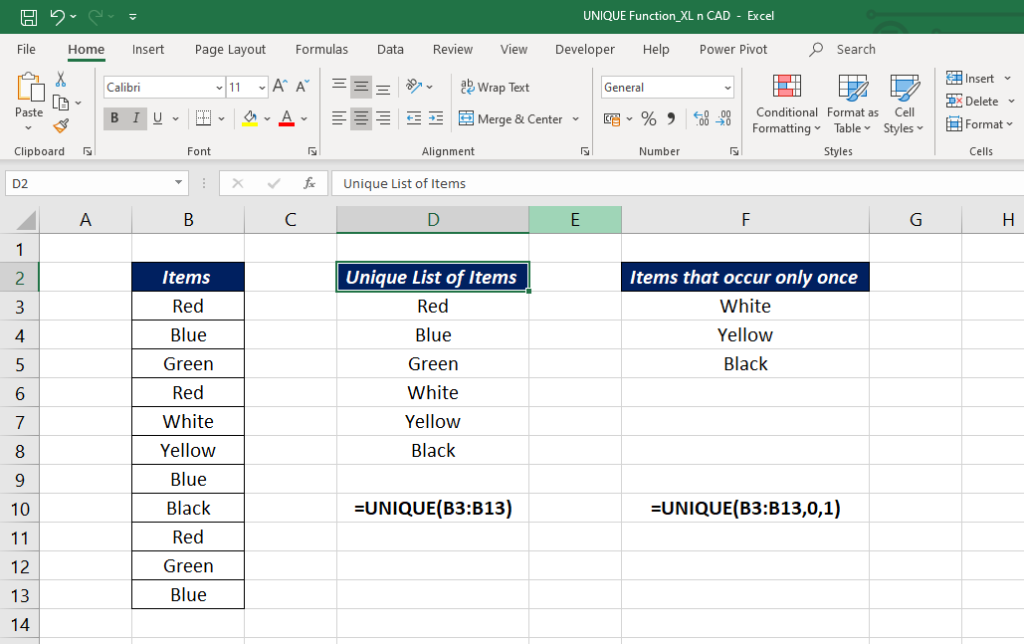Open the font name dropdown

219,87
